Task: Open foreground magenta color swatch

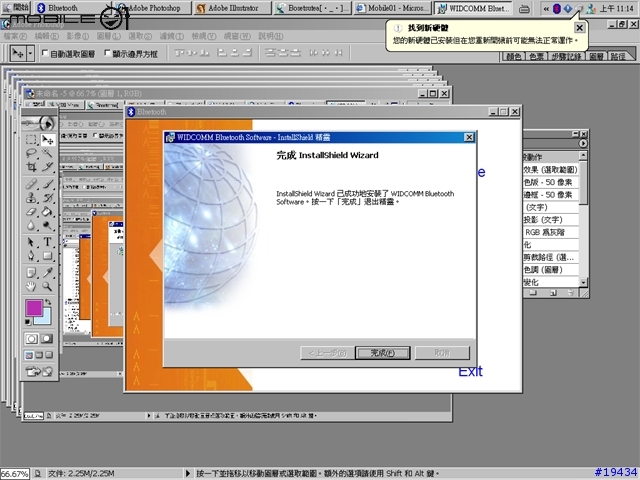Action: tap(33, 308)
